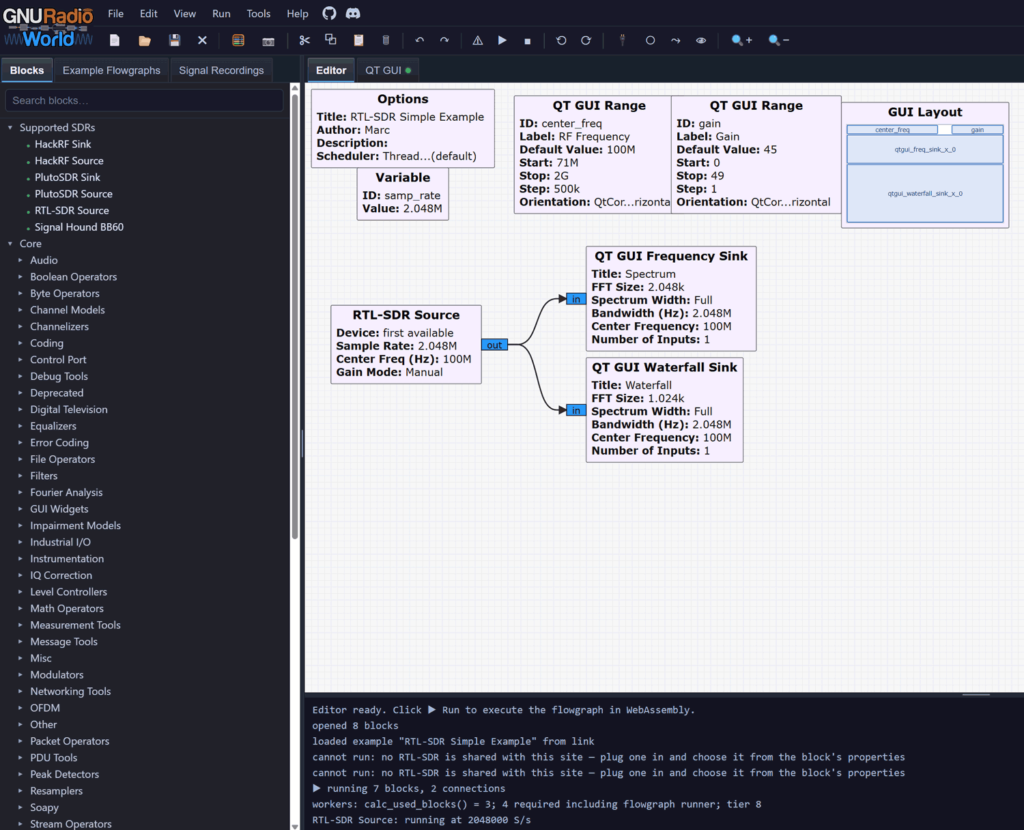Image resolution: width=1024 pixels, height=830 pixels.
Task: Expand the Modulators category
Action: click(20, 675)
